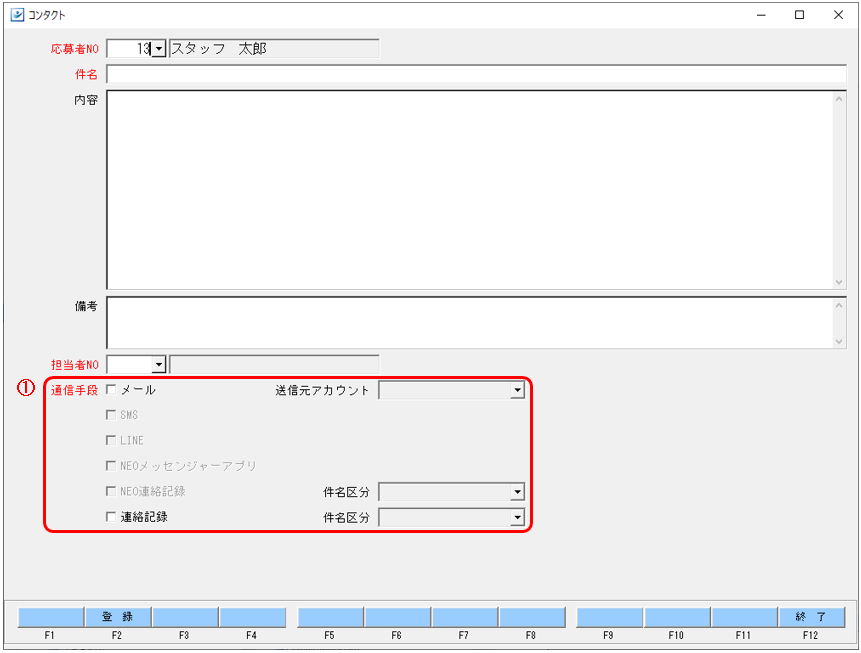
Task: Minimize the コンタクト window
Action: pyautogui.click(x=761, y=15)
